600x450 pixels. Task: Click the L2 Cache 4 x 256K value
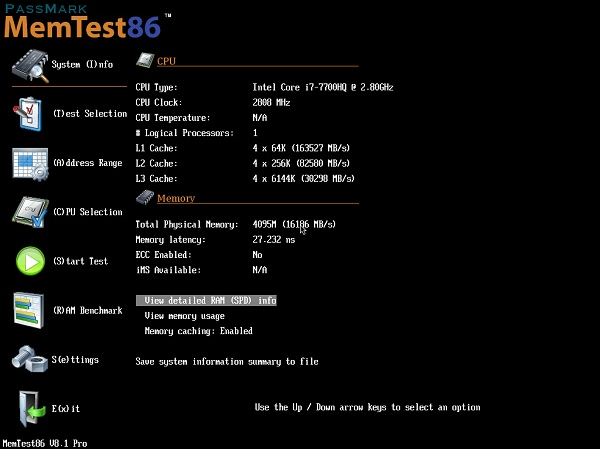click(301, 163)
